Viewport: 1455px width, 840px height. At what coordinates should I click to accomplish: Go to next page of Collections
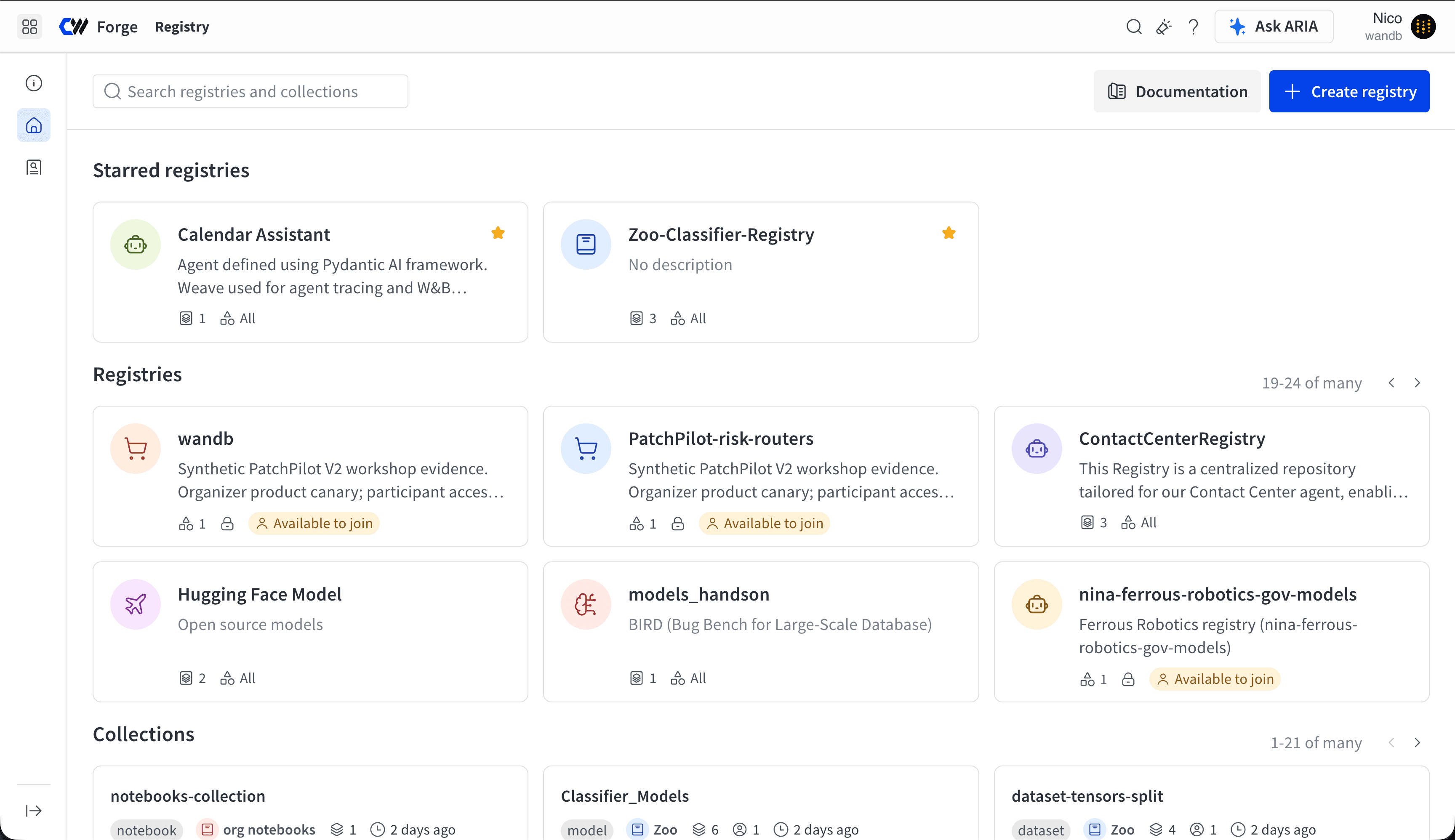[x=1417, y=743]
